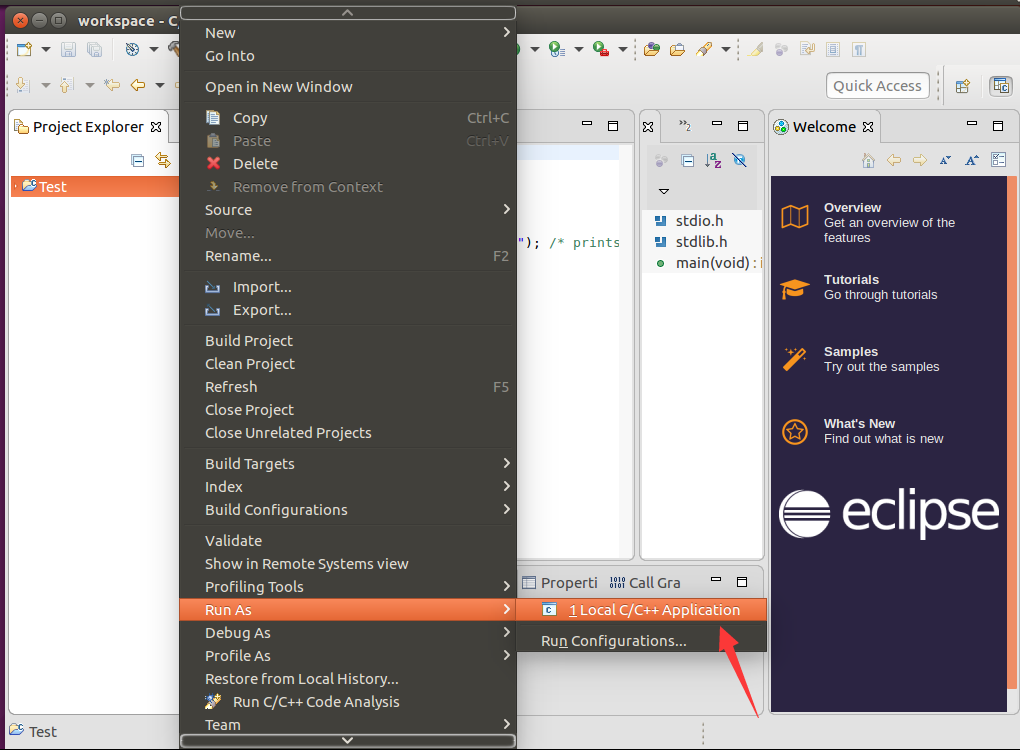
Task: Click the Previous Annotation toolbar icon
Action: coord(66,85)
